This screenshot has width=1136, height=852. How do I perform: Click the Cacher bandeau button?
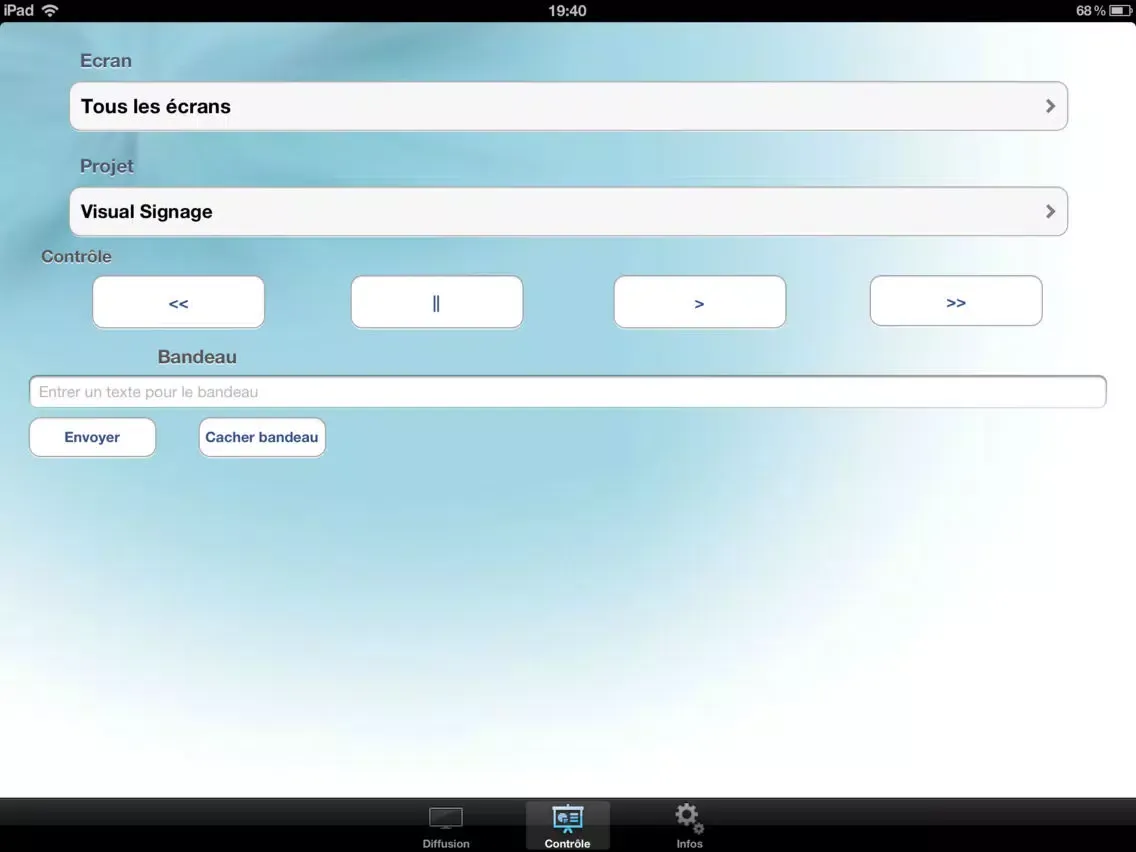point(262,437)
